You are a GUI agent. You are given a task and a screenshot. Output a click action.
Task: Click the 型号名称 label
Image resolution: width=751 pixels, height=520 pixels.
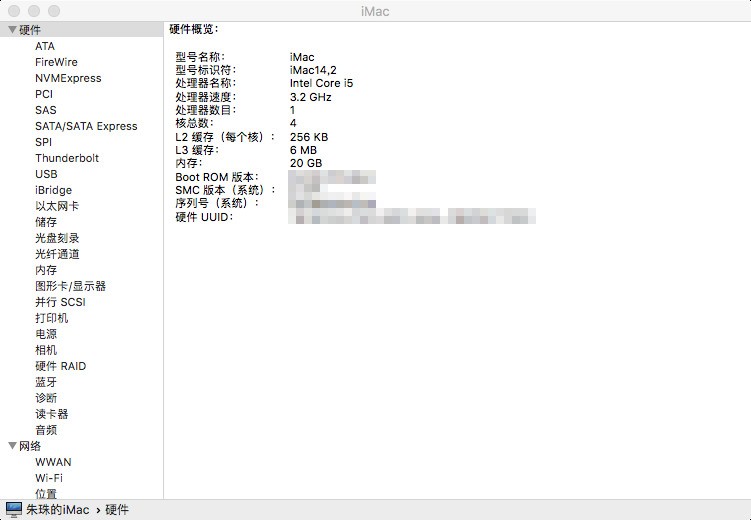200,57
